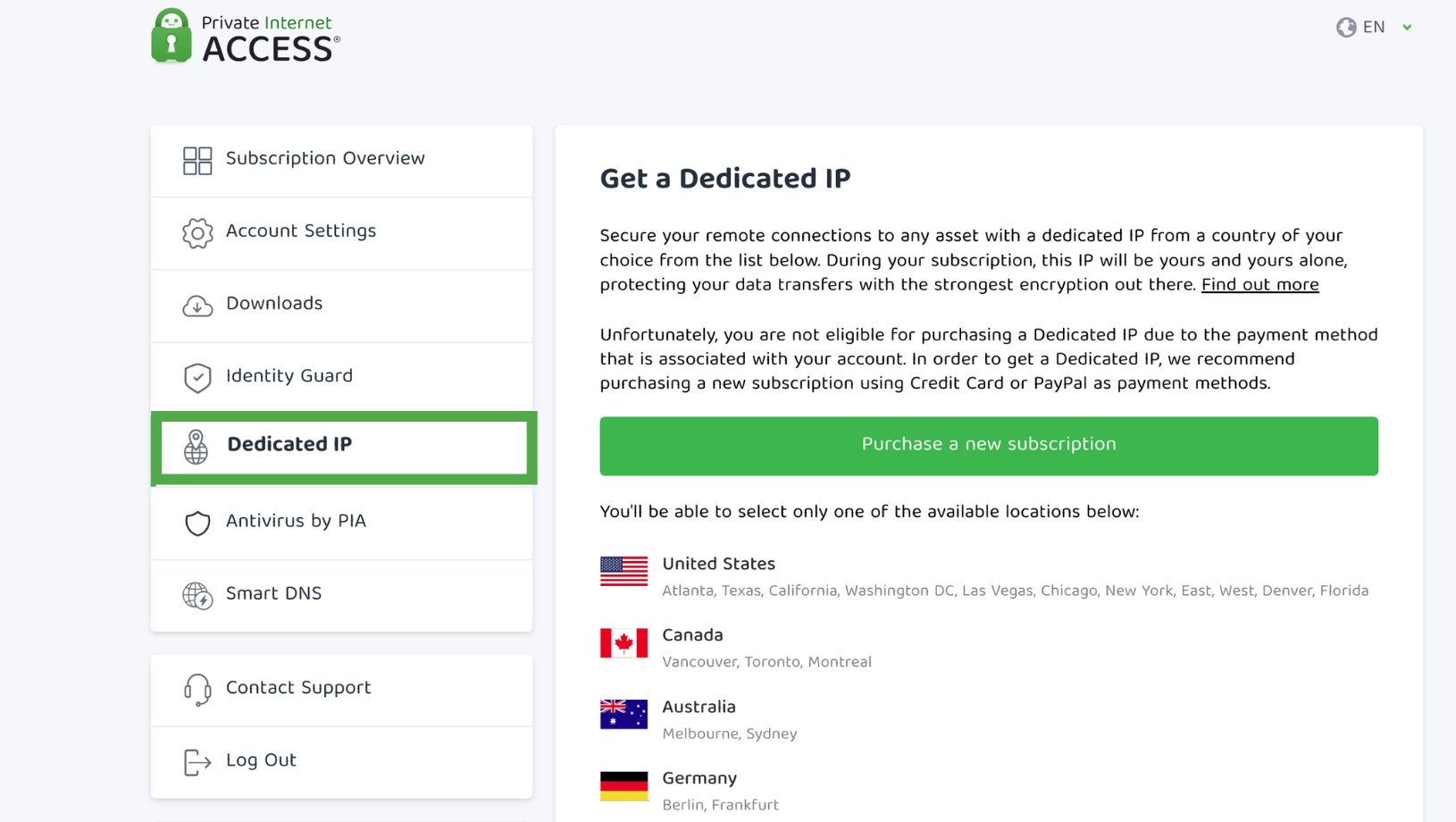Viewport: 1456px width, 822px height.
Task: Click the United States flag
Action: pos(623,571)
